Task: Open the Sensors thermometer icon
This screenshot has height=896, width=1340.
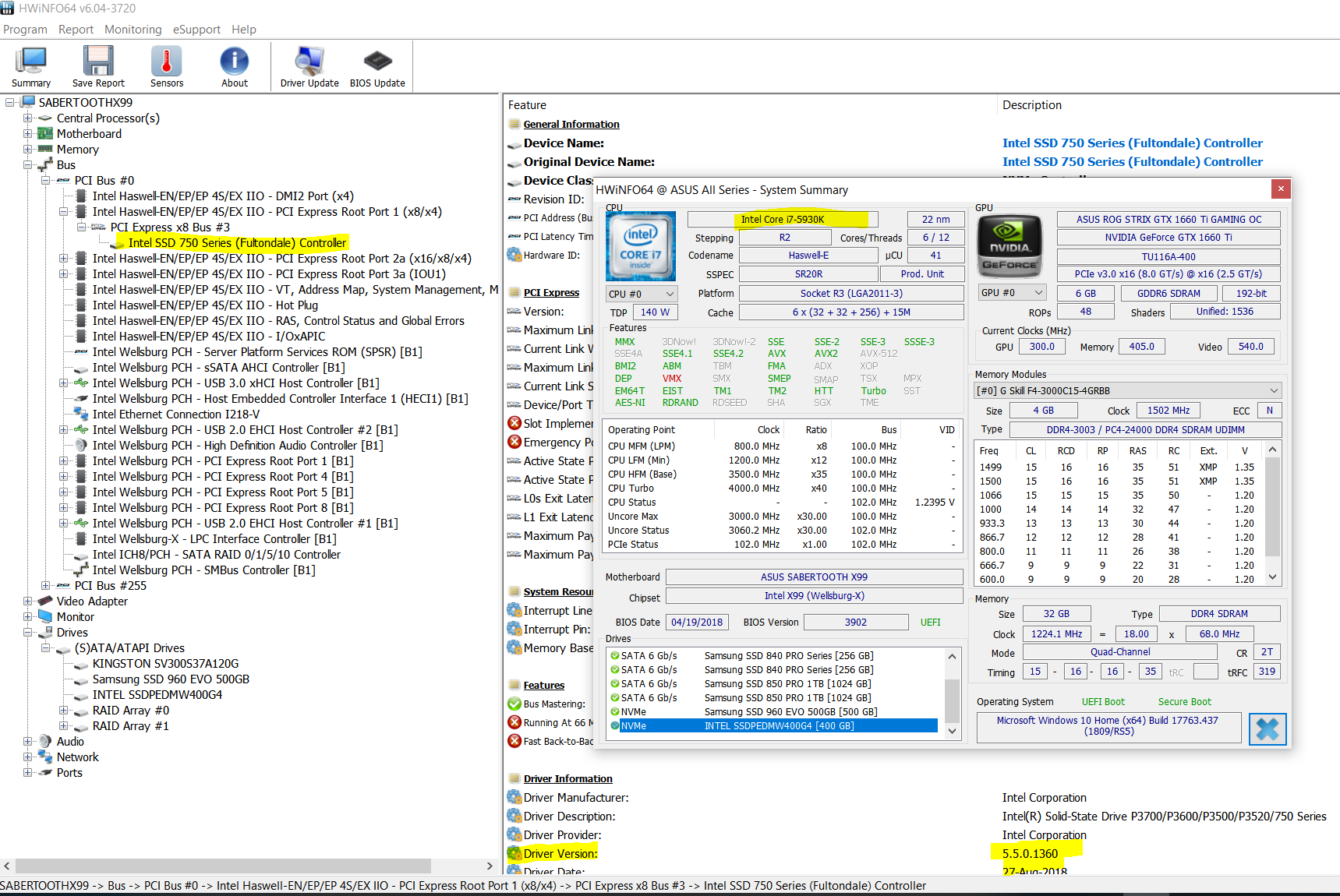Action: pyautogui.click(x=167, y=62)
